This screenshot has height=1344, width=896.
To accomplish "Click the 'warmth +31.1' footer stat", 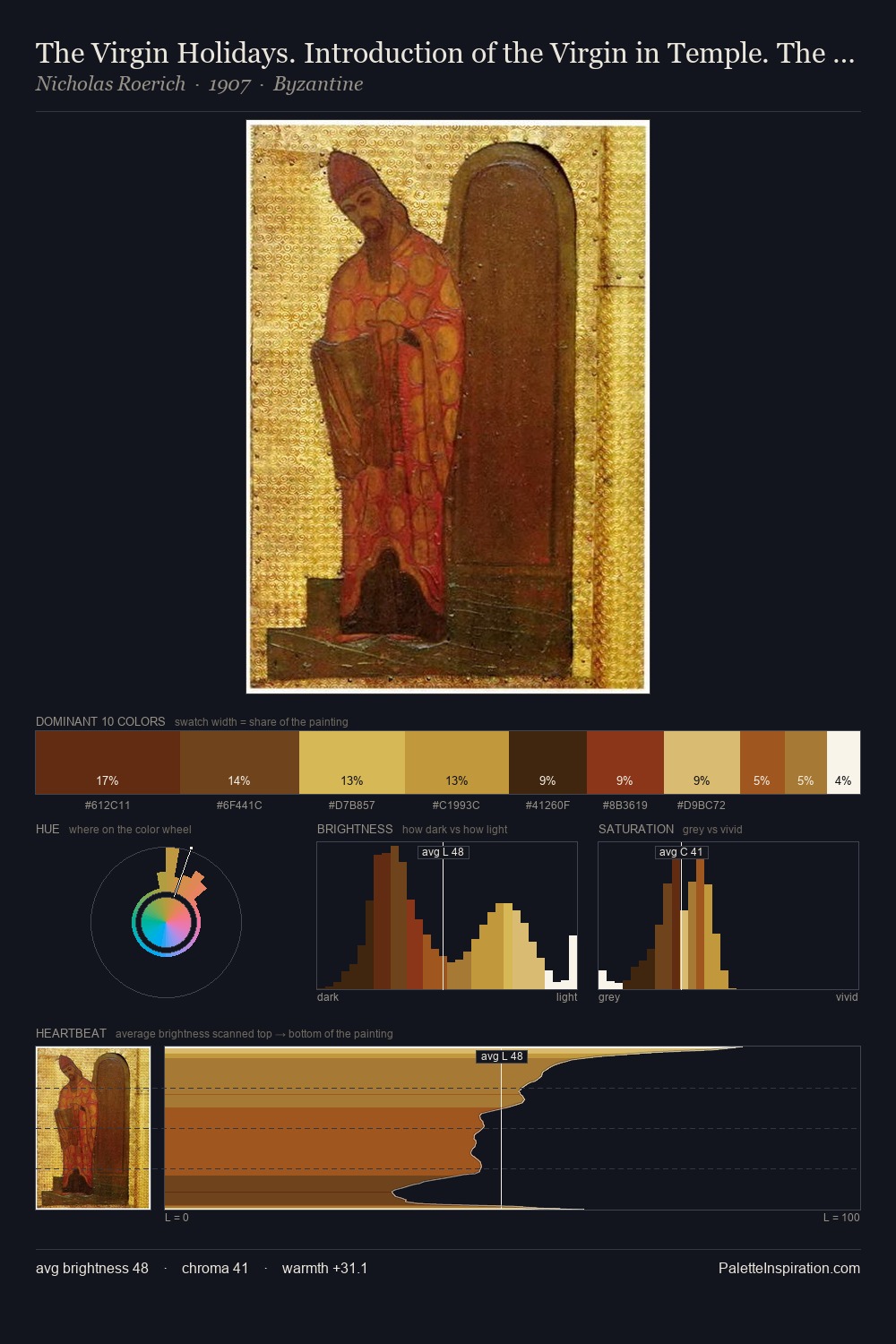I will [x=325, y=1268].
